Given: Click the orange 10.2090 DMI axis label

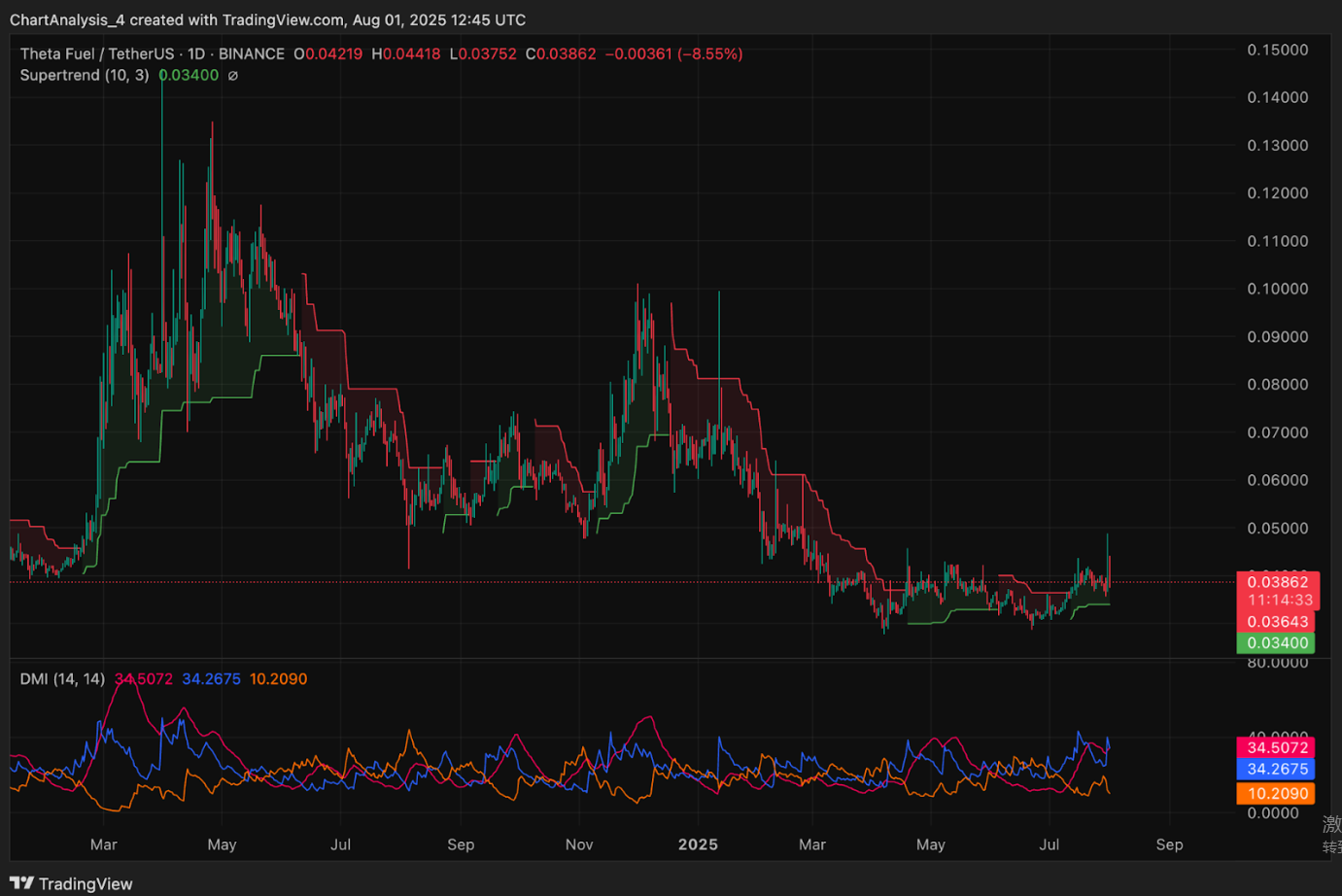Looking at the screenshot, I should tap(1277, 793).
